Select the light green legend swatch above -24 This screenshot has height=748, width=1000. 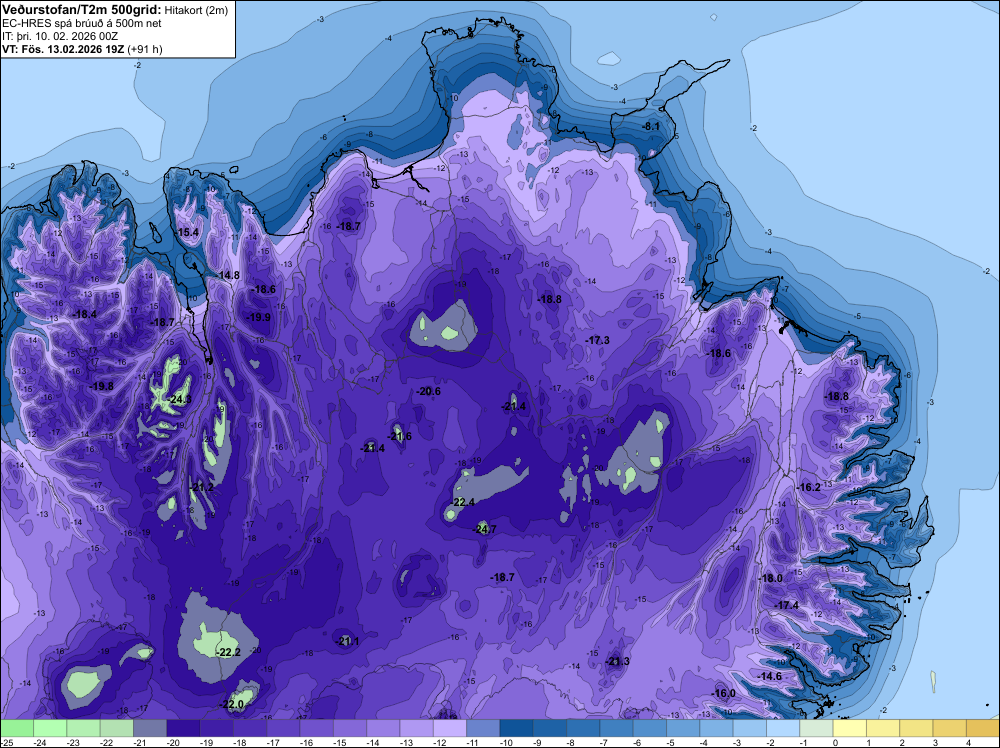(50, 728)
